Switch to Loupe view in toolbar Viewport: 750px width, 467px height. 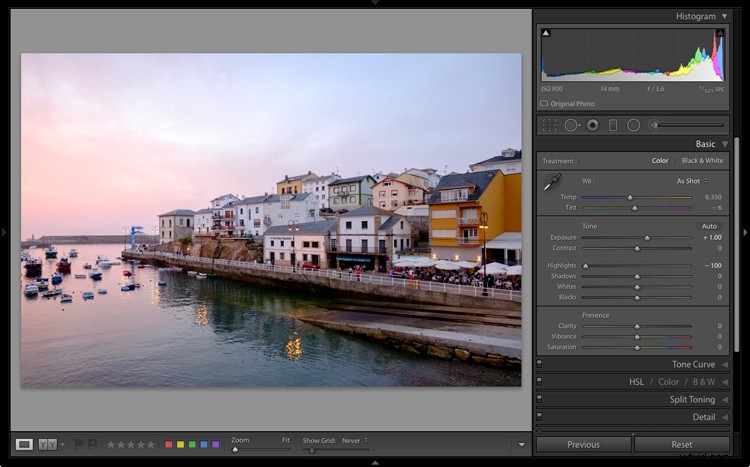[24, 445]
